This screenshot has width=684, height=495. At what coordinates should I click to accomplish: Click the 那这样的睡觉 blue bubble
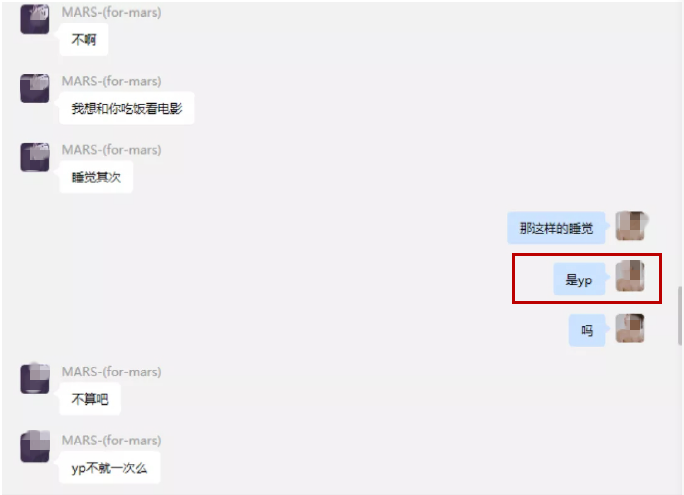point(556,228)
